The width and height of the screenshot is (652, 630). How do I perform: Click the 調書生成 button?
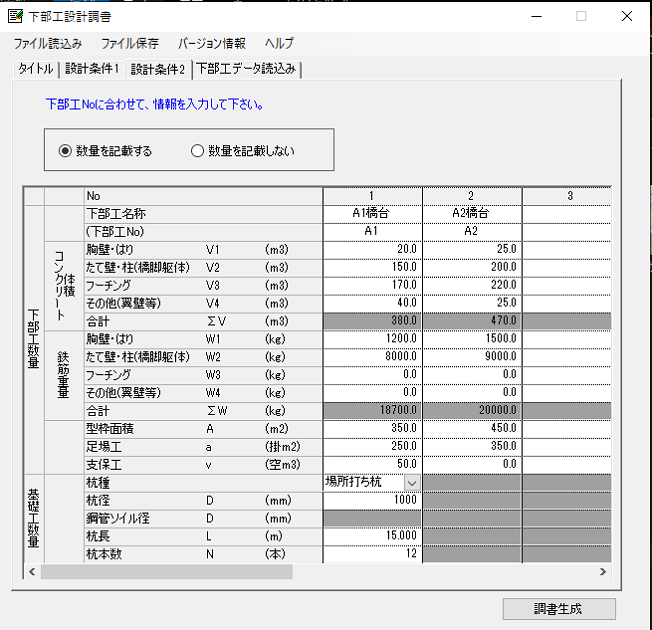(x=559, y=609)
